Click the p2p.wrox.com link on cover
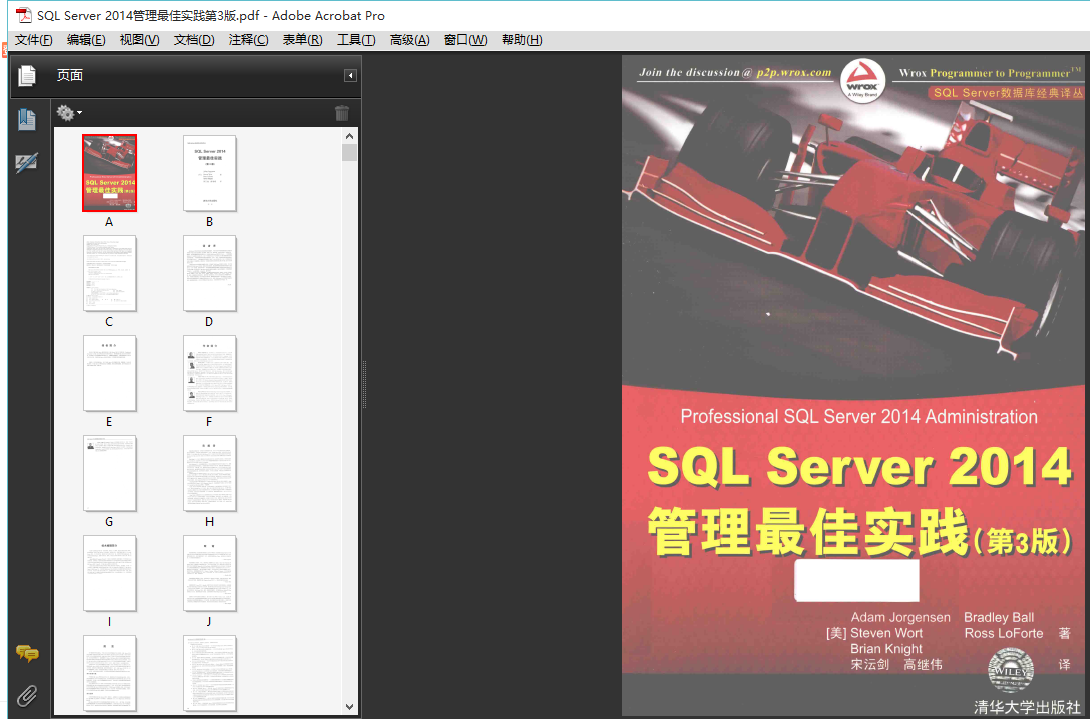The width and height of the screenshot is (1090, 719). click(794, 72)
